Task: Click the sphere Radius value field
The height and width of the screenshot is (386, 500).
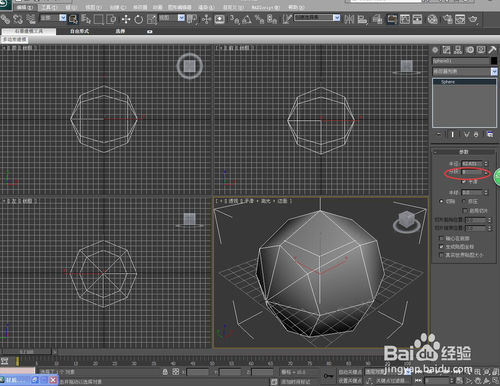Action: 472,164
